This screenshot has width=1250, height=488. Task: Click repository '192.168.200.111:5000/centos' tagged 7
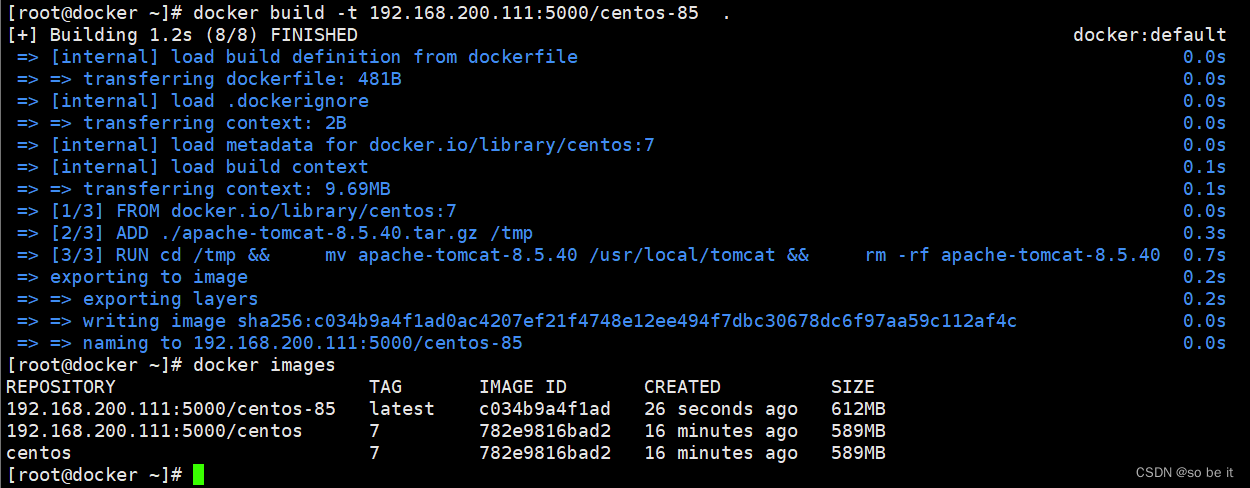coord(154,431)
